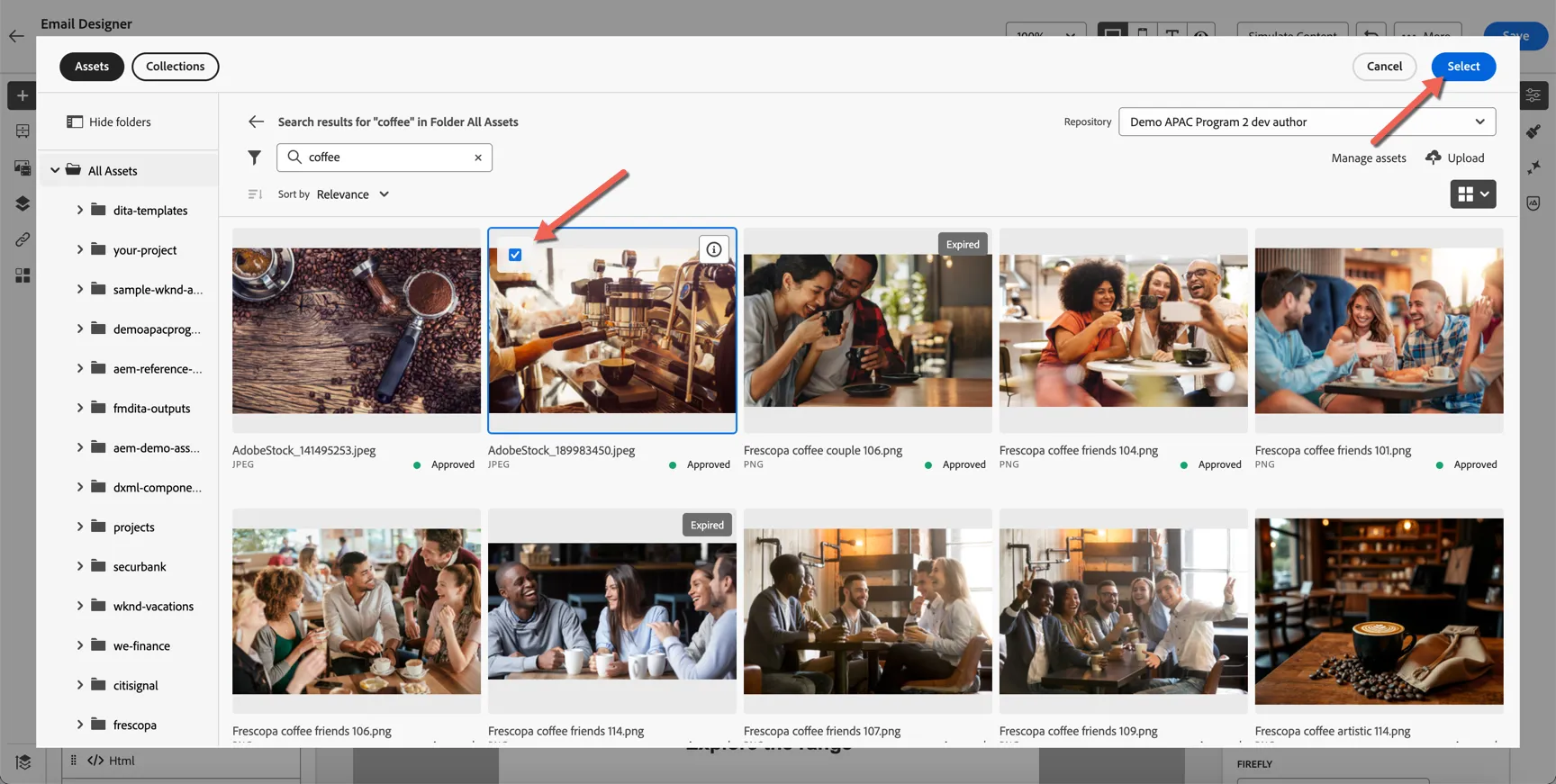Click the Cancel button

(1384, 67)
